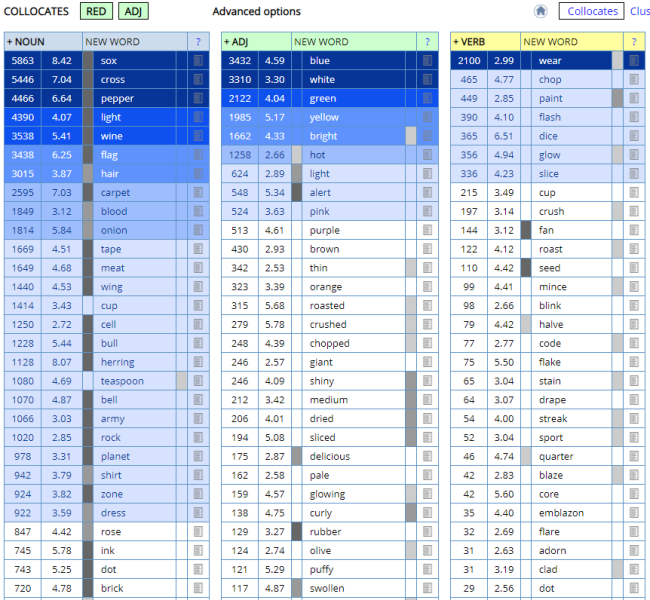Select the verb collocate 'paint'
Viewport: 650px width, 600px height.
pos(551,99)
